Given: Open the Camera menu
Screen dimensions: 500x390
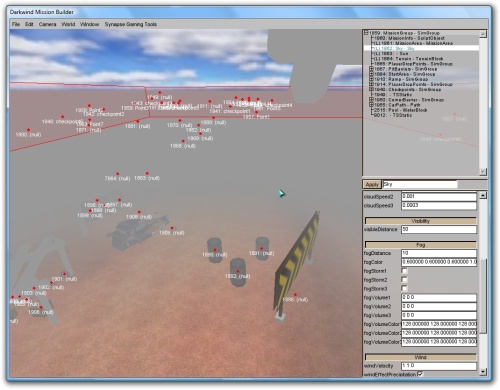Looking at the screenshot, I should click(x=47, y=24).
